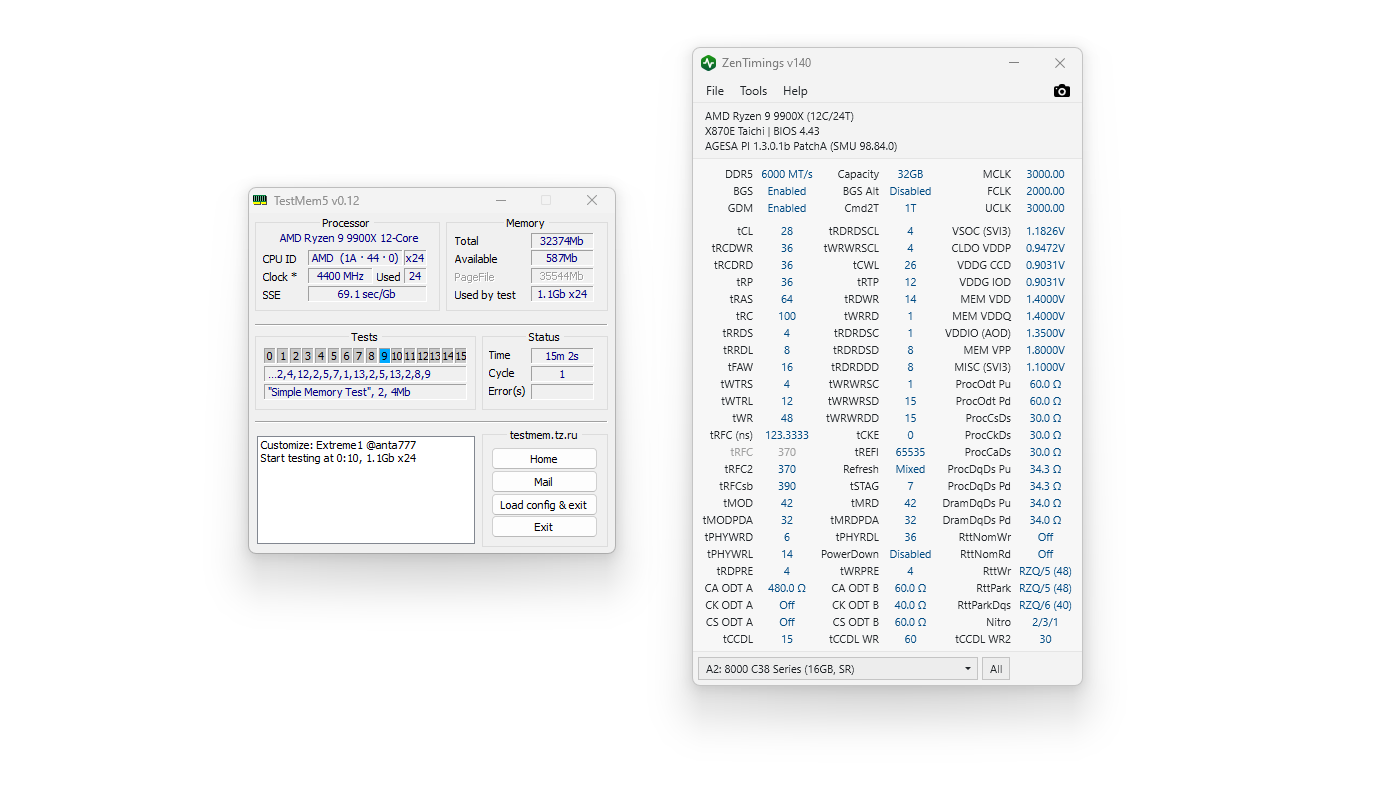Click the Used by test 1.1Gb x24 field
1400x785 pixels.
(562, 295)
